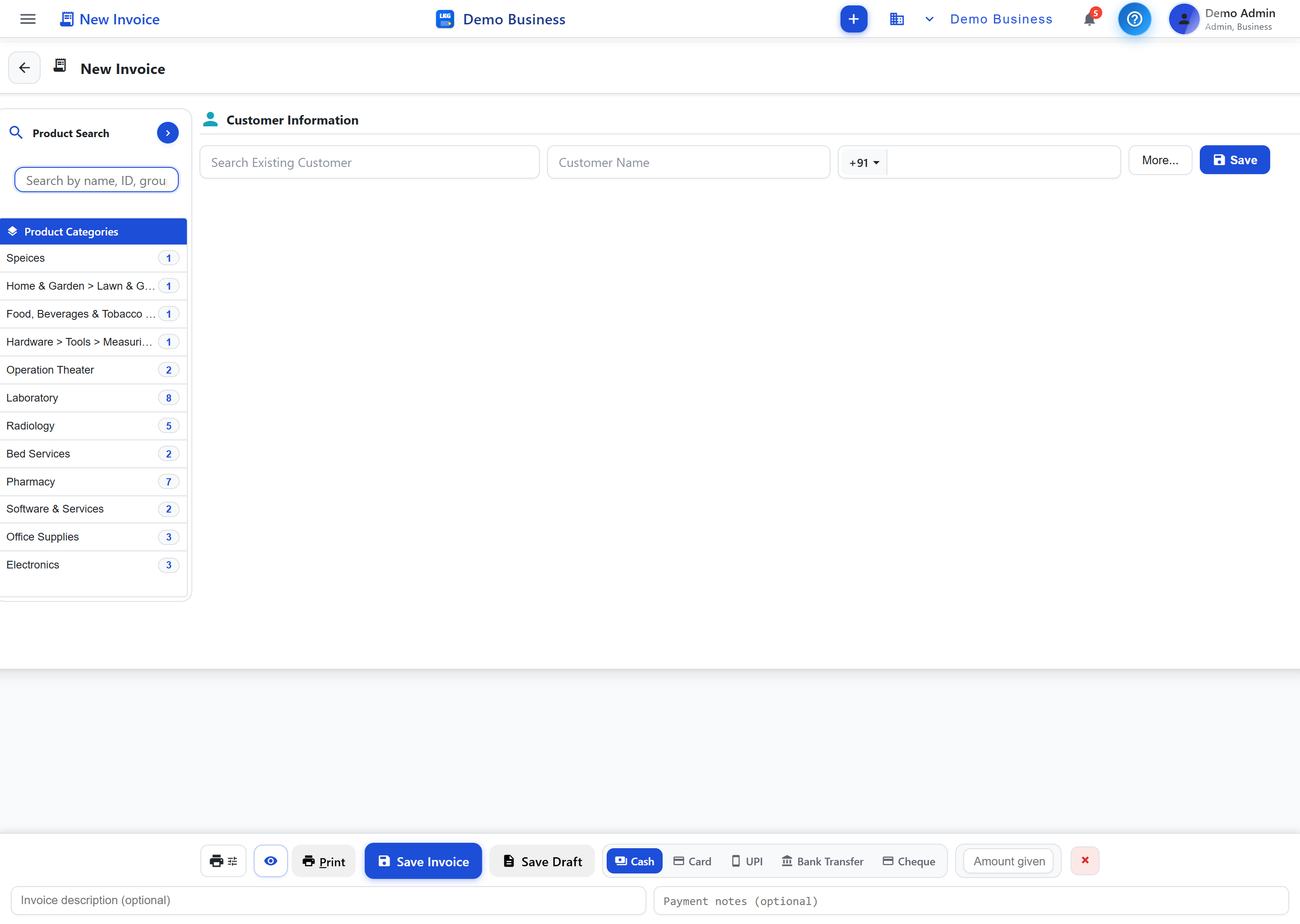Select the Operation Theater category
Screen dimensions: 1300x924
pyautogui.click(x=93, y=370)
